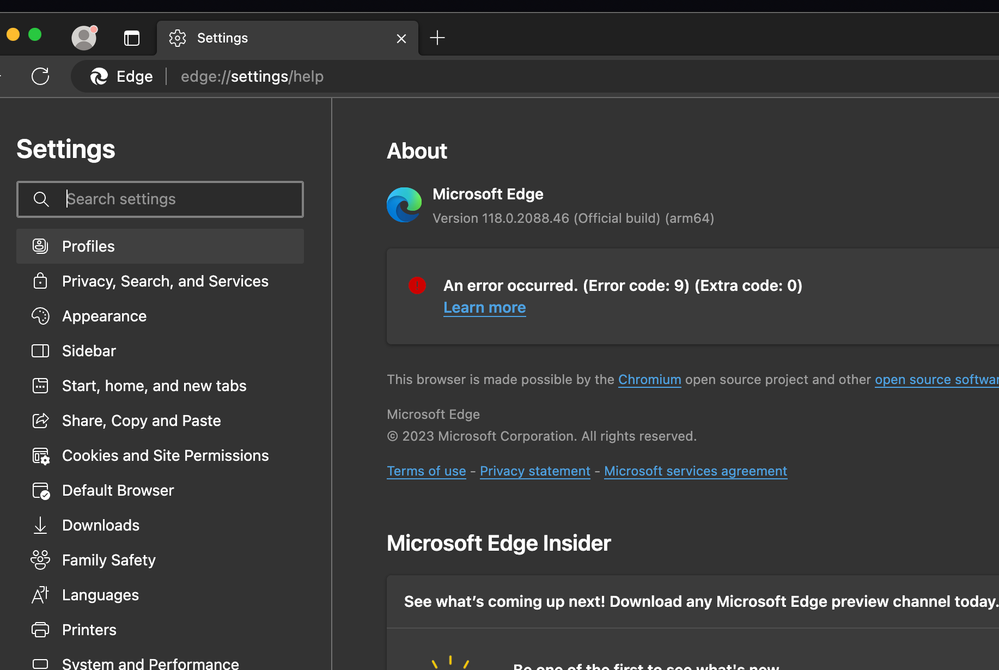Click the Microsoft Edge logo in About
The width and height of the screenshot is (999, 670).
pyautogui.click(x=404, y=205)
